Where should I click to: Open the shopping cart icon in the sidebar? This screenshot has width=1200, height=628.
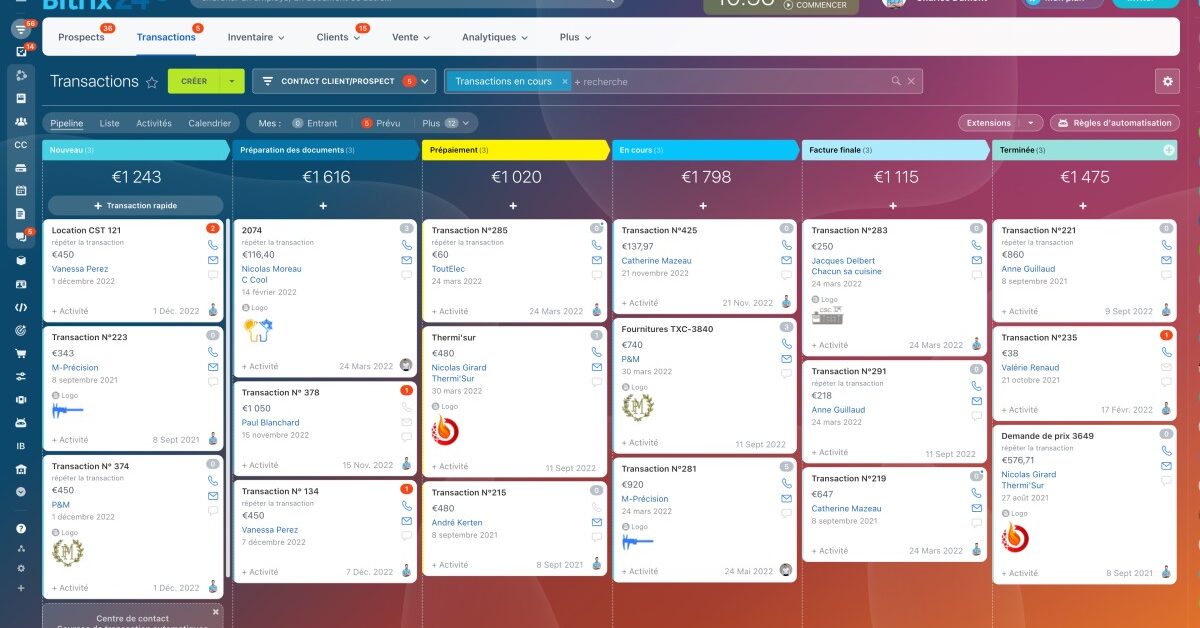coord(22,353)
